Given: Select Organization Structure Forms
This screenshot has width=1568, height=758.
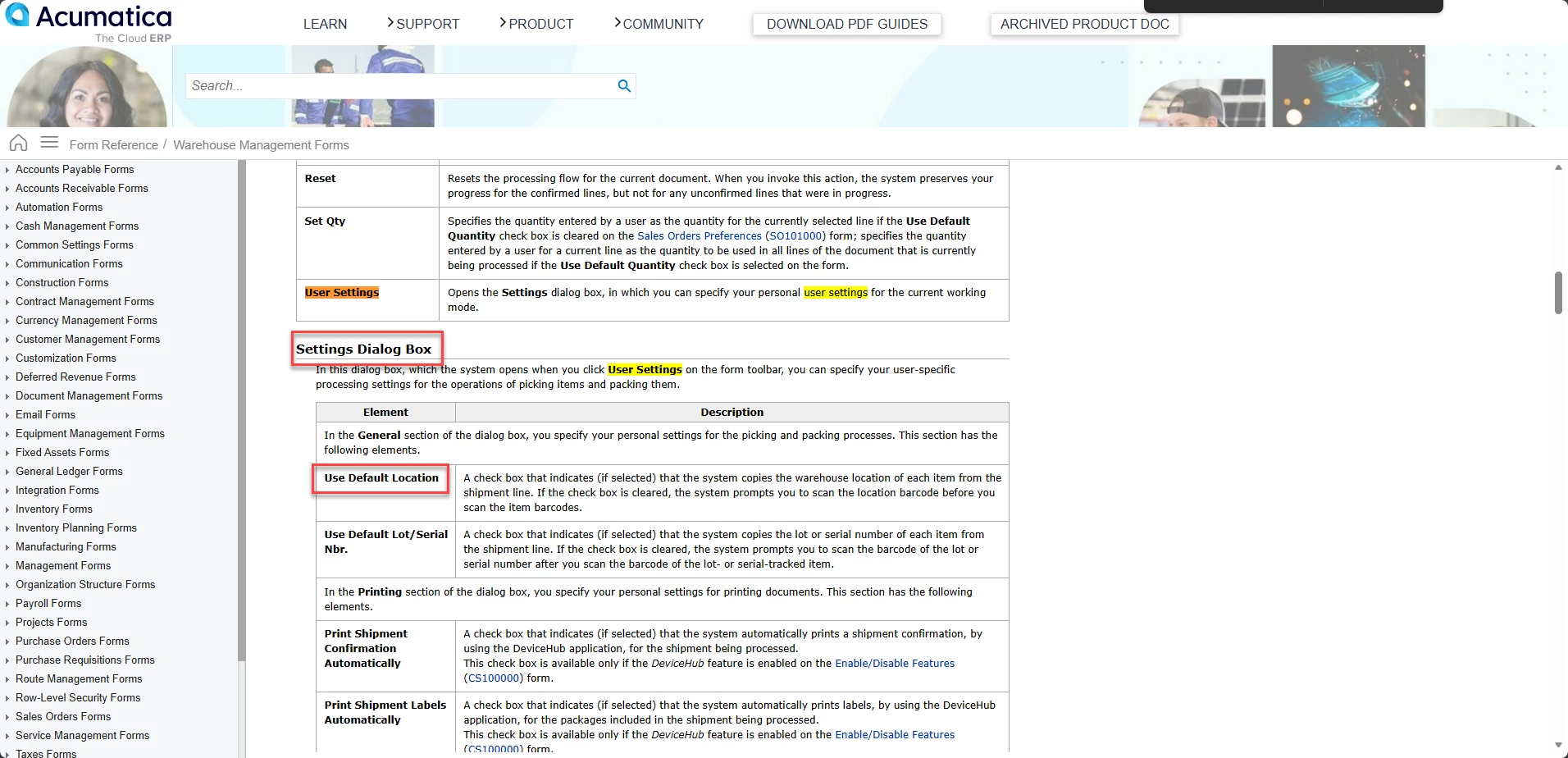Looking at the screenshot, I should [85, 584].
